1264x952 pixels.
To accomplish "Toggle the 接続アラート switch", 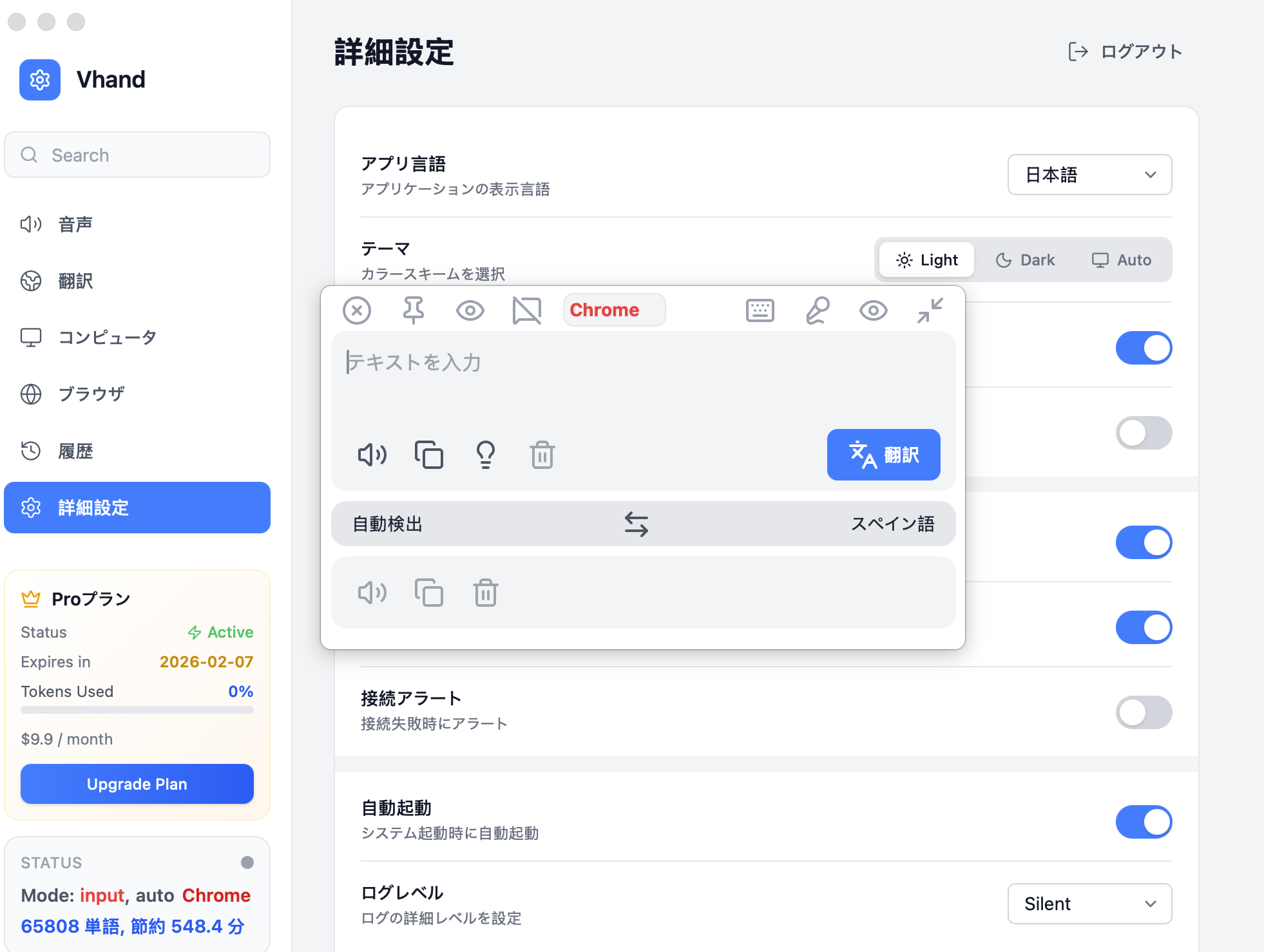I will [x=1144, y=712].
